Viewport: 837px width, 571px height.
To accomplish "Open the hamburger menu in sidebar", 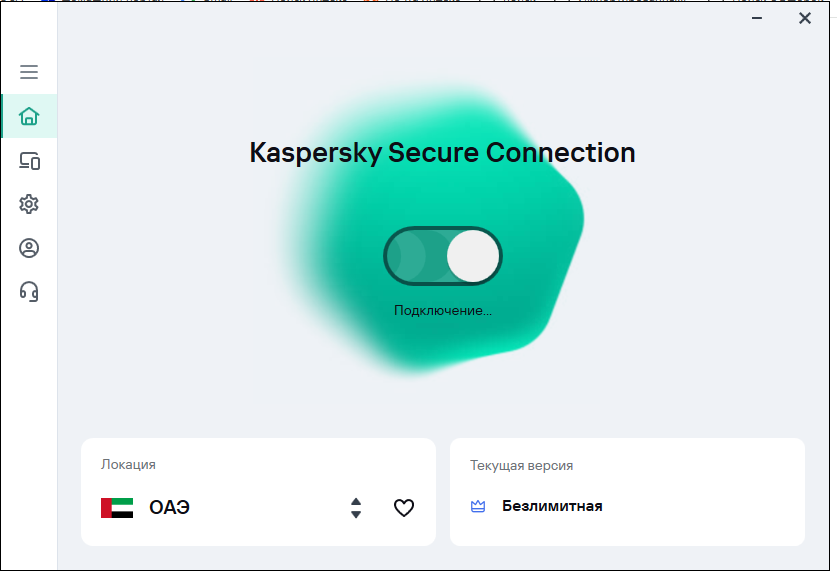I will (x=29, y=72).
